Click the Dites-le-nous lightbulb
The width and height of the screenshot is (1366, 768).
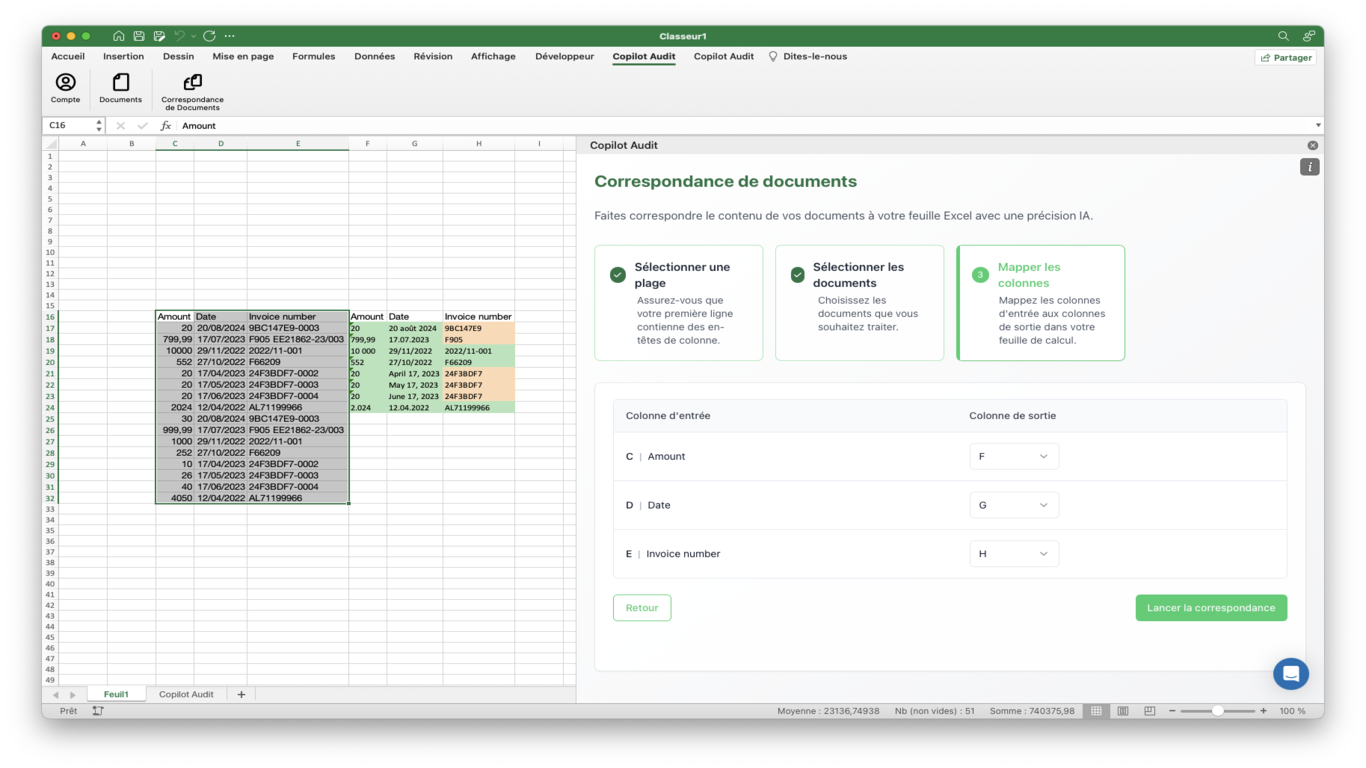coord(773,57)
